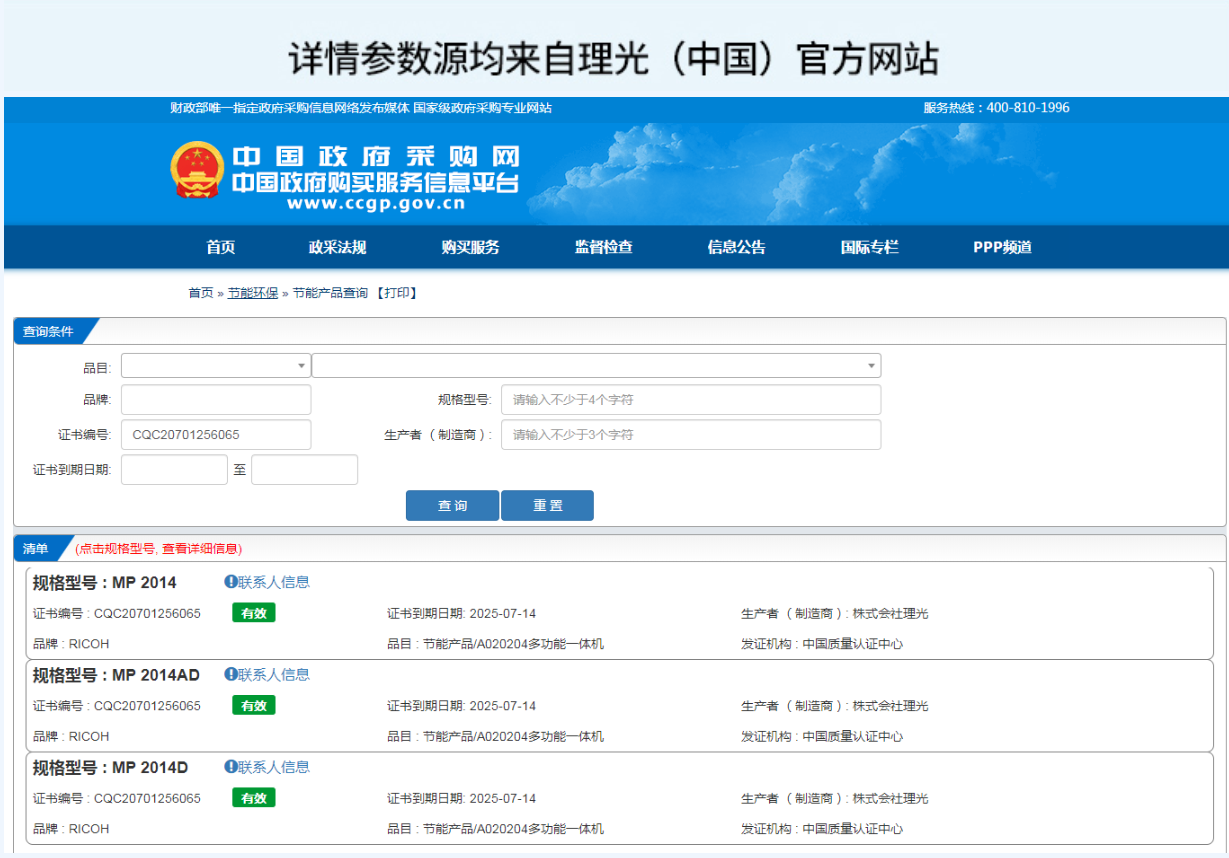Go to 首页 in navigation bar
1229x858 pixels.
tap(221, 247)
